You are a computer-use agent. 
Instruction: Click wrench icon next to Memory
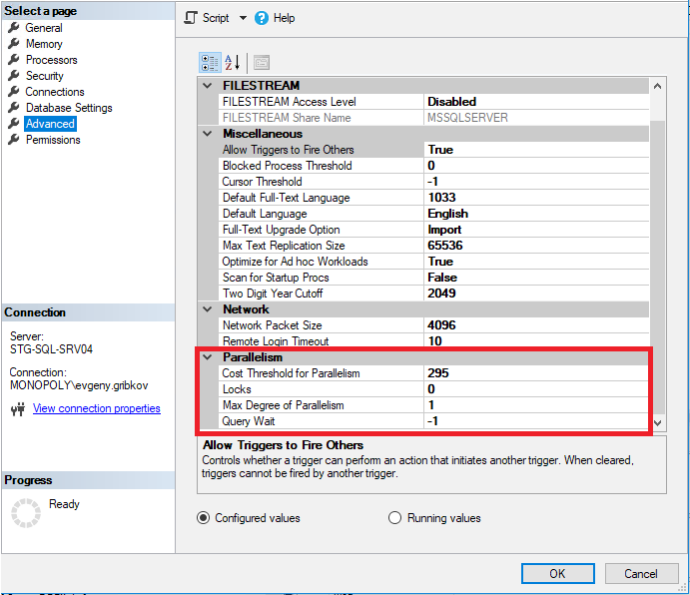14,44
